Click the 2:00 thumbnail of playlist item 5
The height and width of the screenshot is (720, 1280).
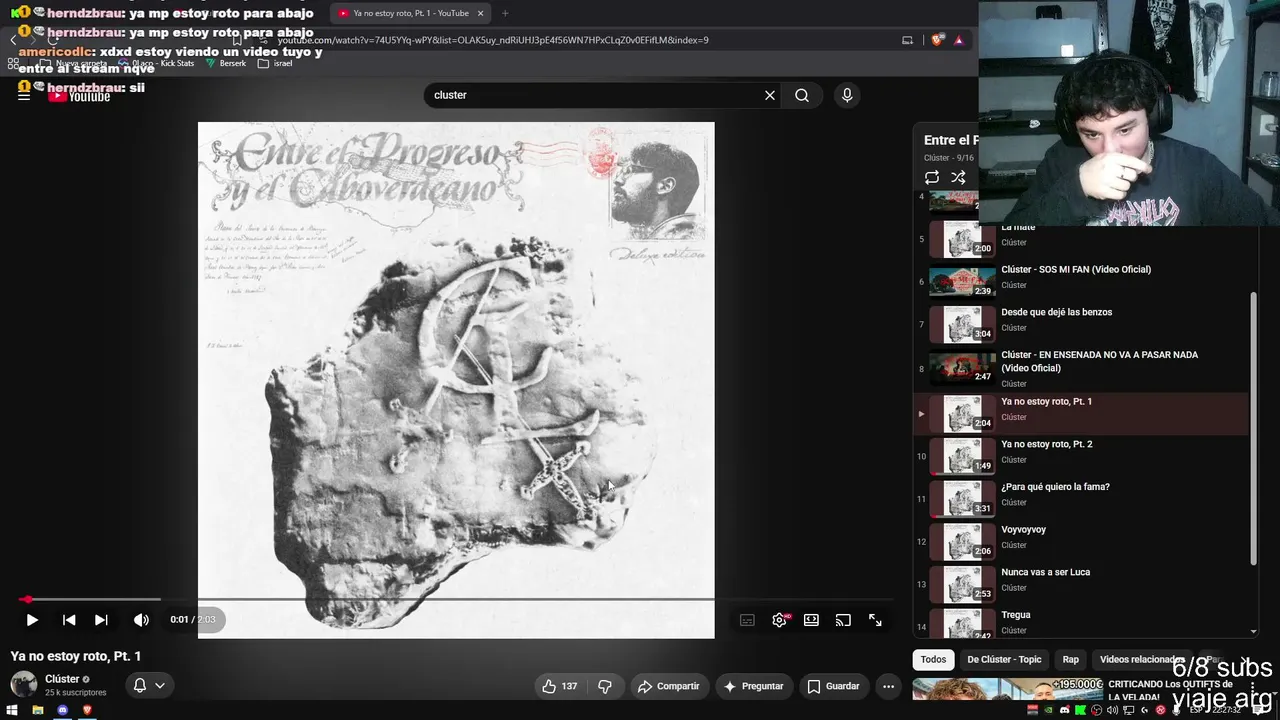point(962,239)
